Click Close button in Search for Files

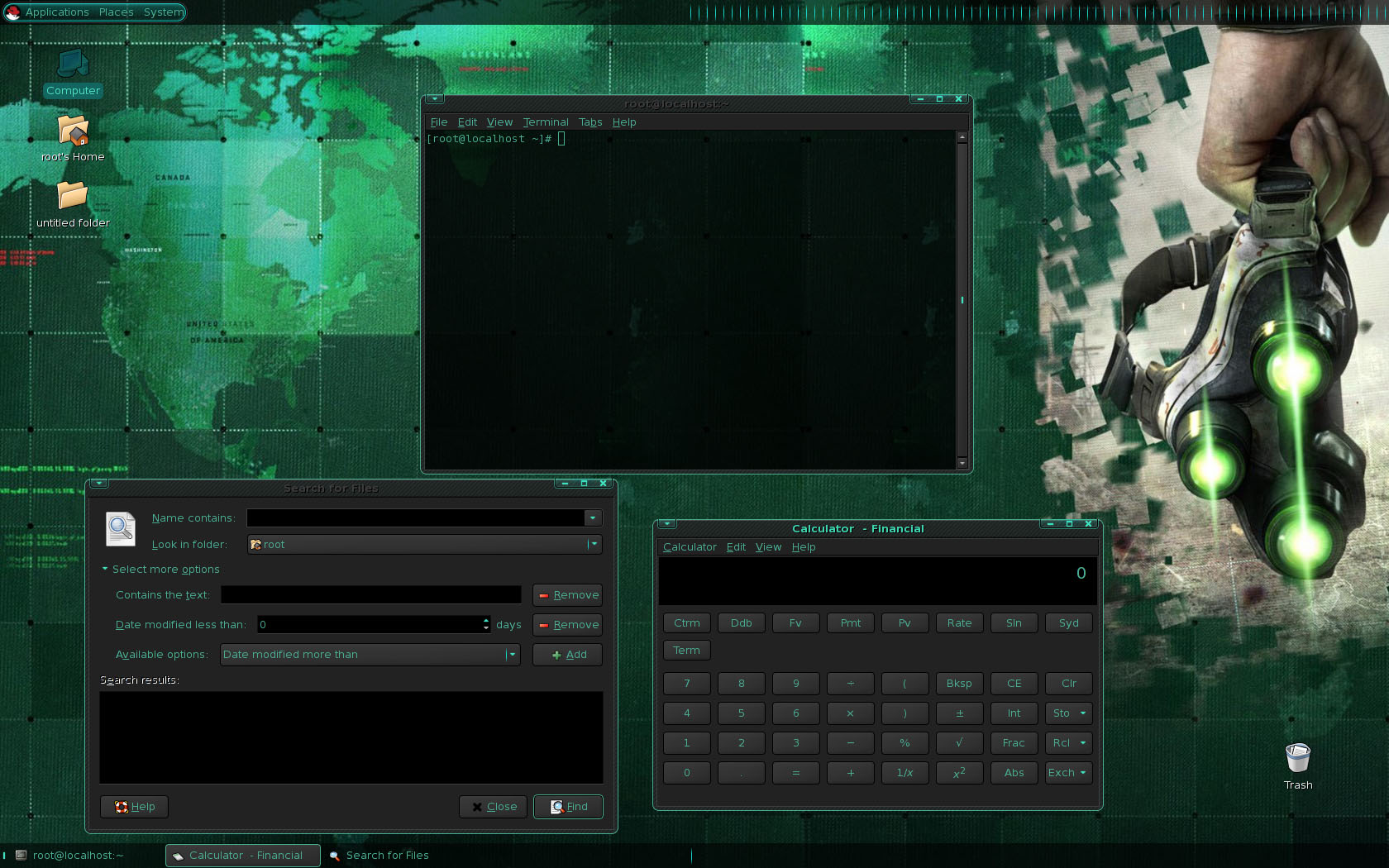click(493, 807)
